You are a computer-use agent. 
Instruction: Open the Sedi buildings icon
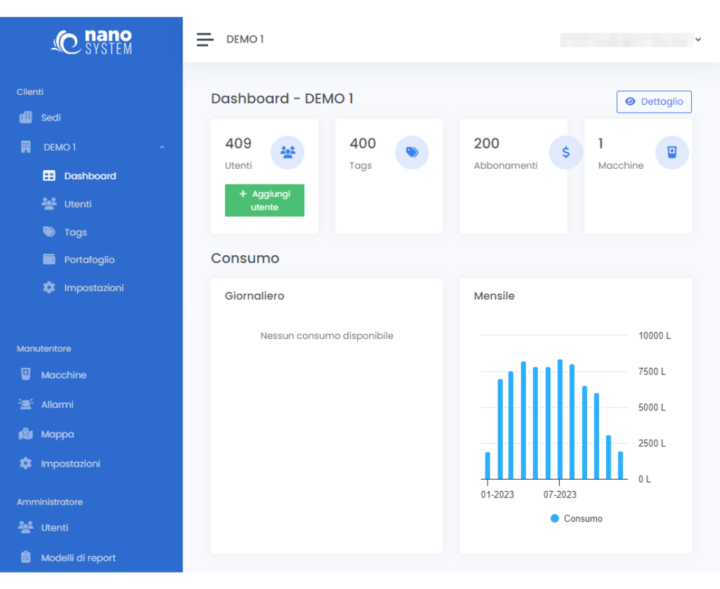coord(26,117)
